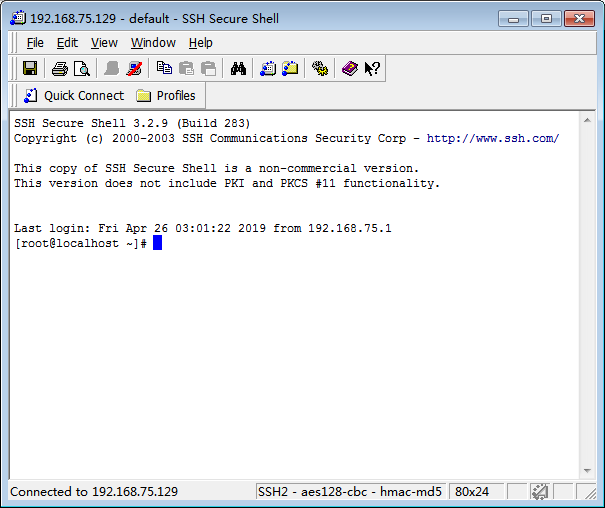
Task: Open a New Terminal Window icon
Action: [x=268, y=69]
